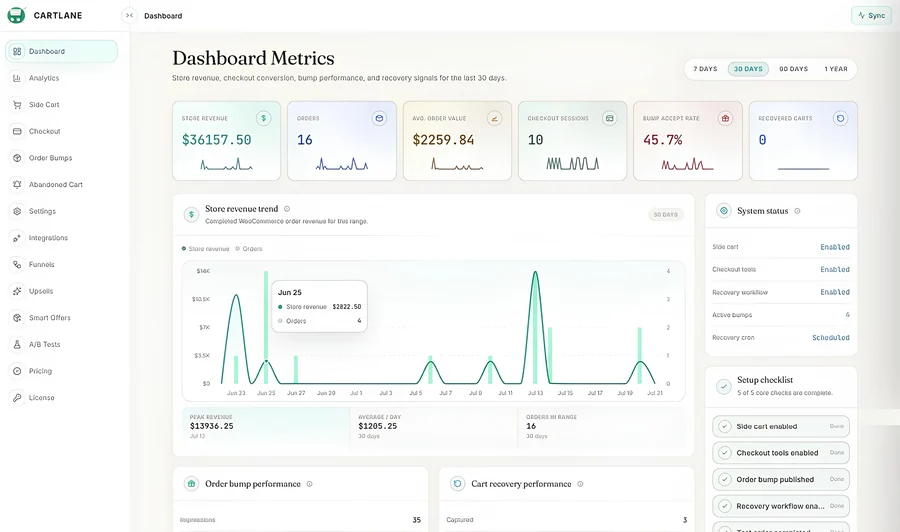
Task: Open the Analytics page
Action: tap(61, 78)
